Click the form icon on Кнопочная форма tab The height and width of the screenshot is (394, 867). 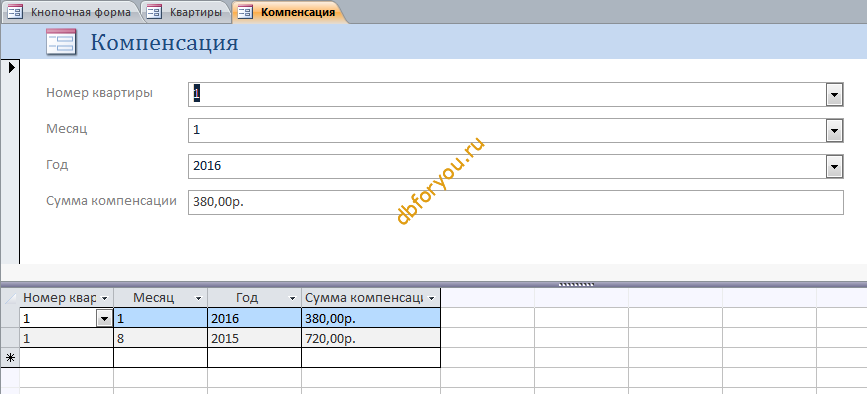[15, 12]
